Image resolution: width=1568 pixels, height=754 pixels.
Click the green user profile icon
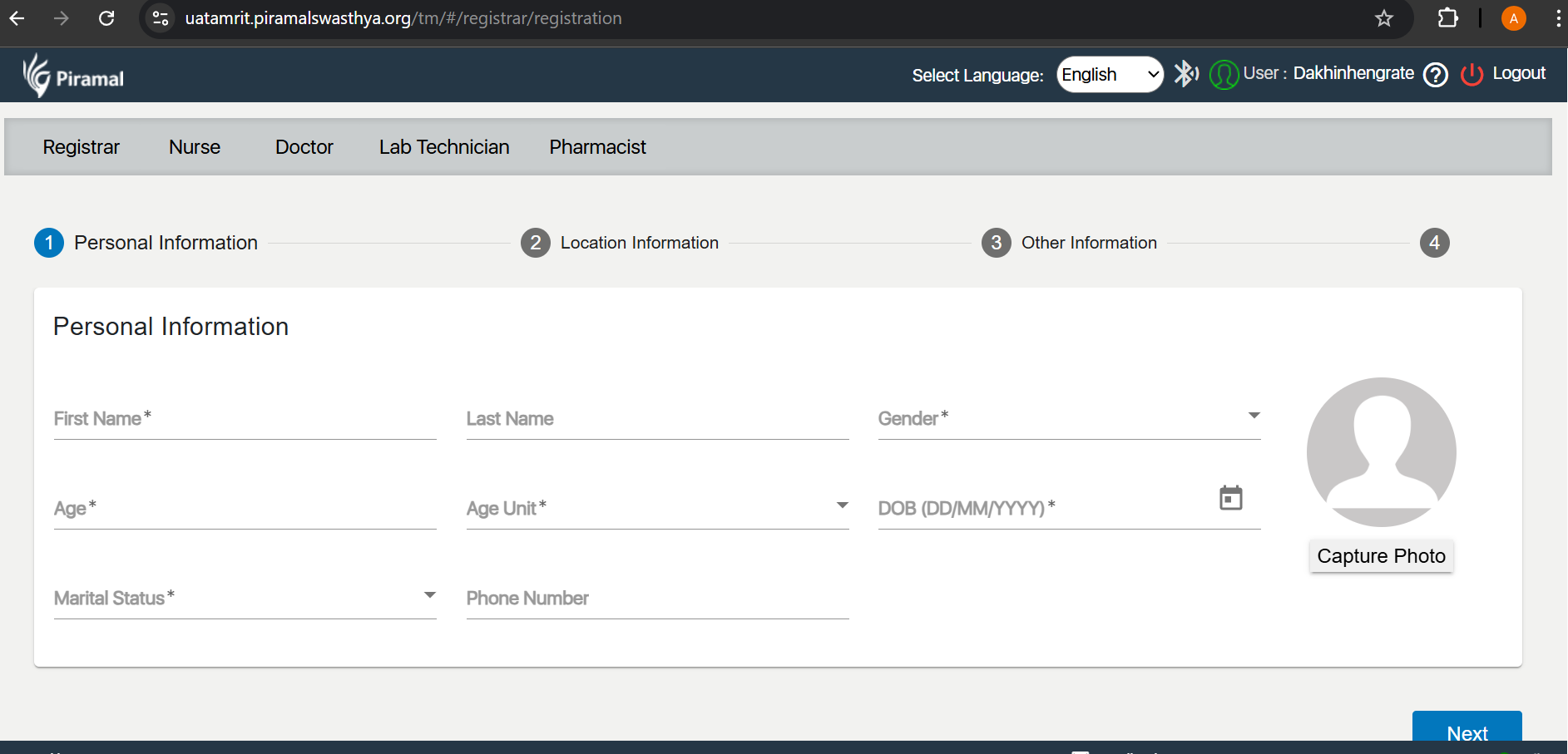pos(1224,75)
